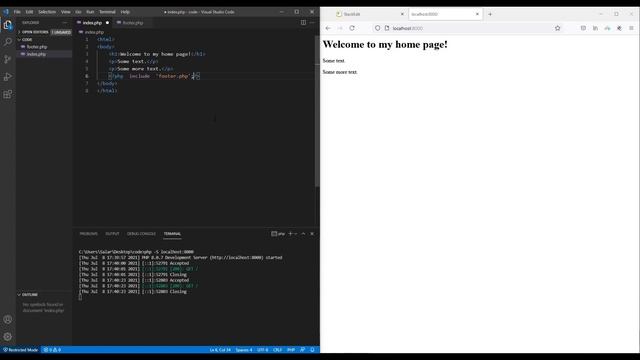Click the errors and warnings indicator
The image size is (640, 360).
52,350
